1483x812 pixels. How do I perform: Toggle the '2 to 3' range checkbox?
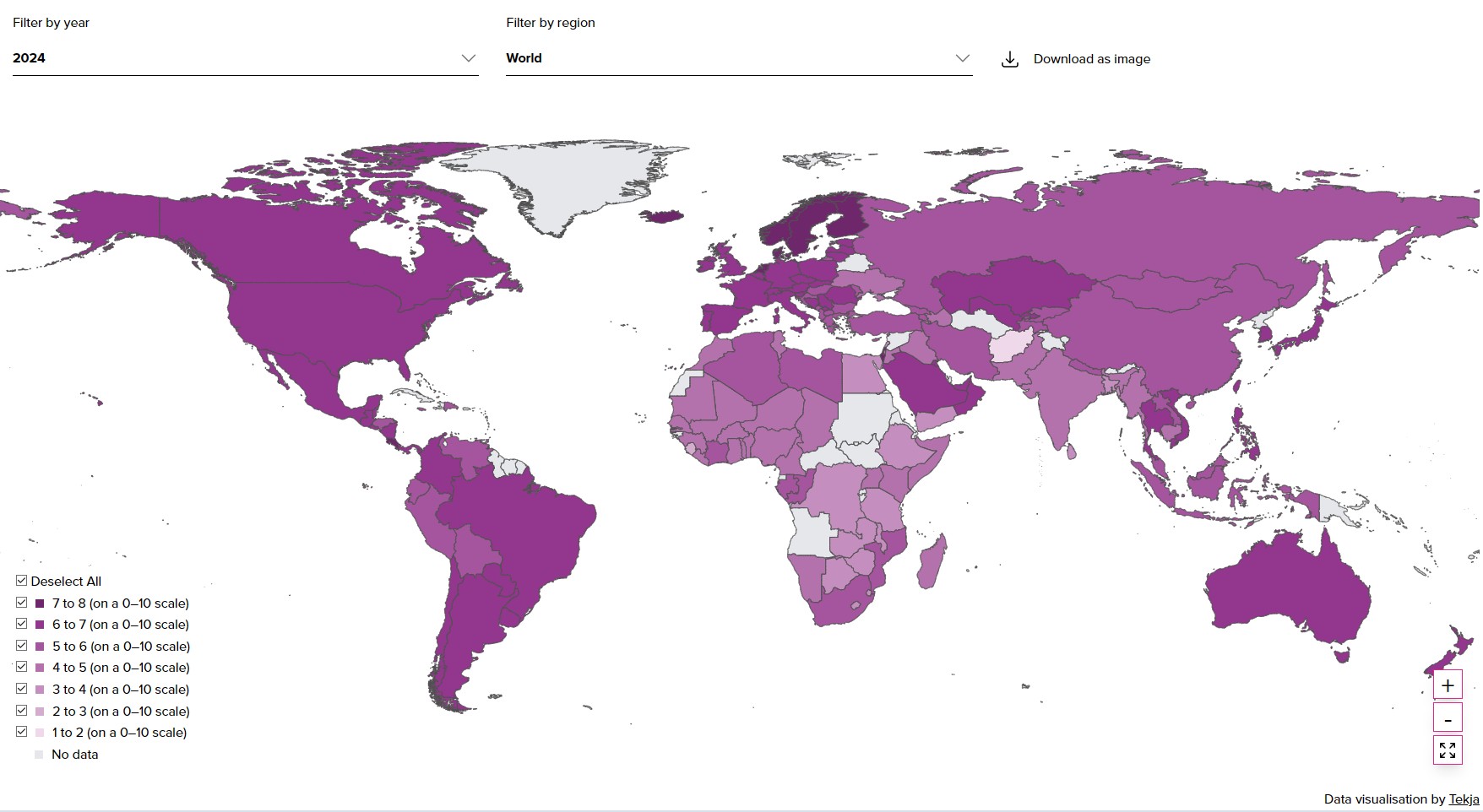pyautogui.click(x=20, y=711)
